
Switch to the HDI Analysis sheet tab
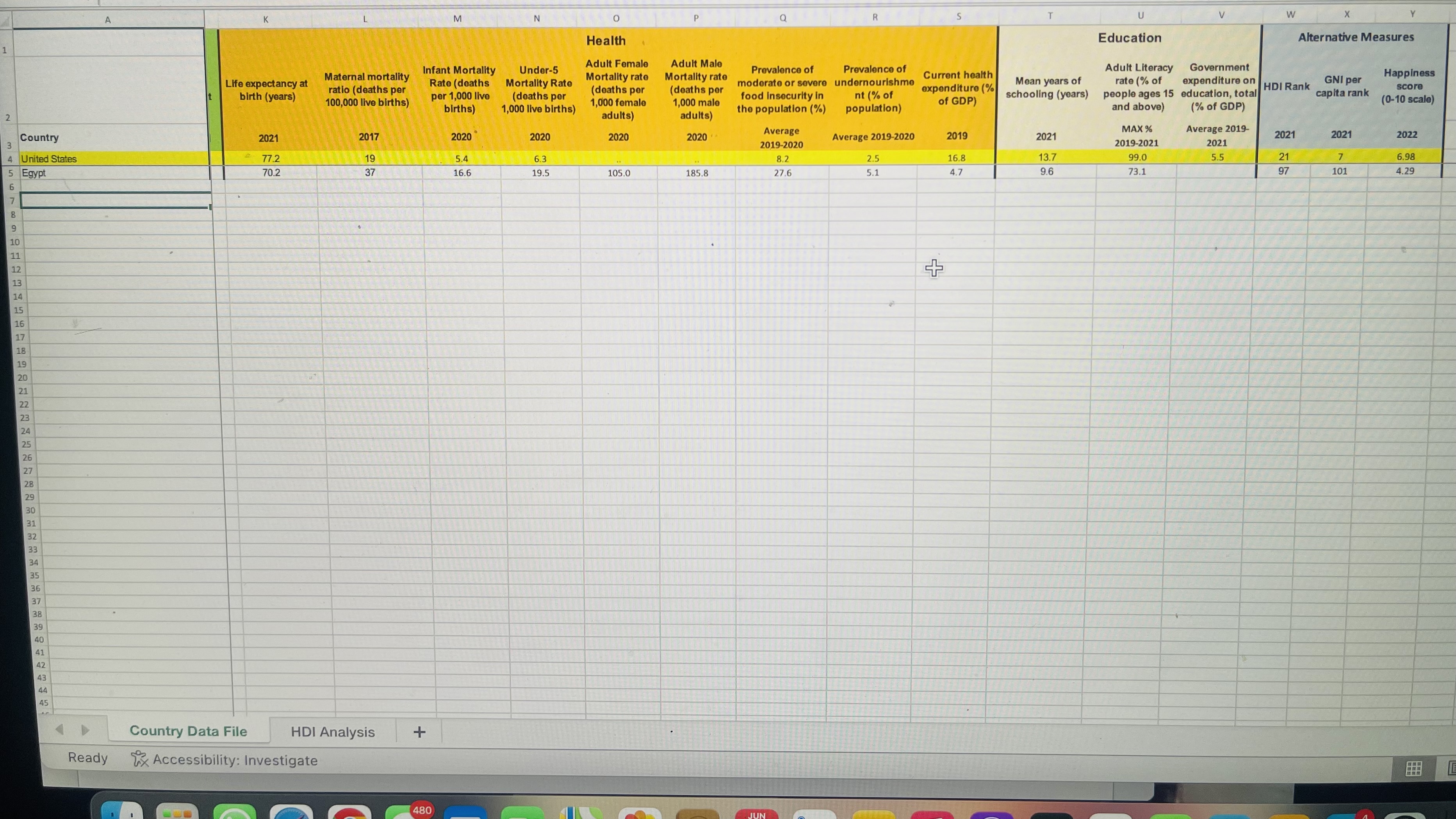point(333,732)
